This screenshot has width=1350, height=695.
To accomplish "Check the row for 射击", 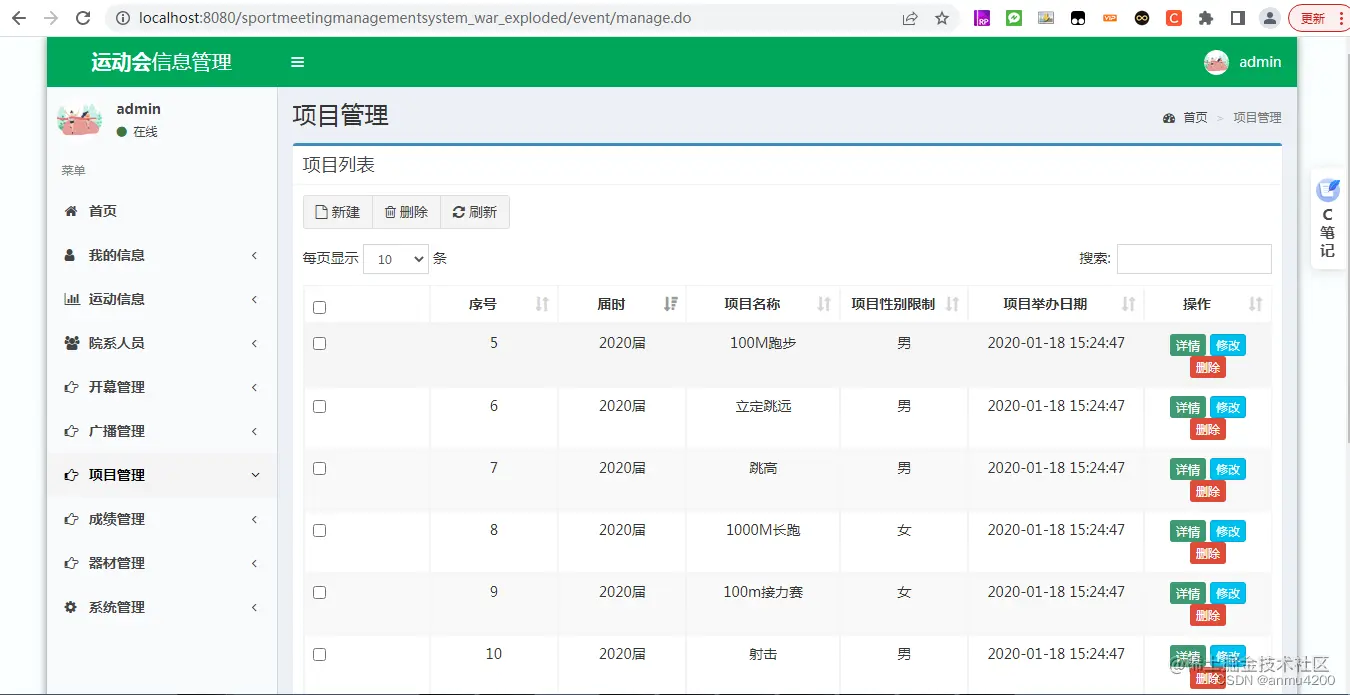I will tap(319, 654).
